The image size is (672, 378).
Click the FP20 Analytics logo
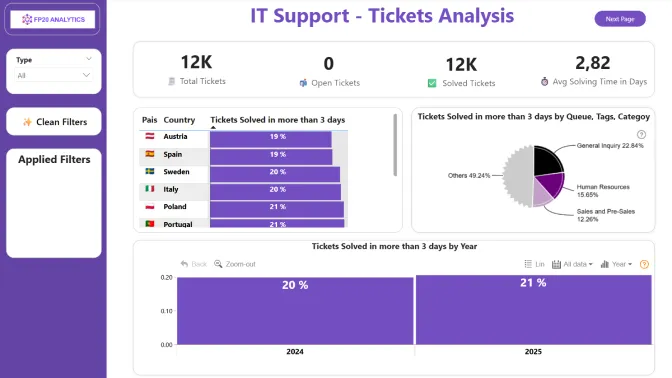(52, 19)
